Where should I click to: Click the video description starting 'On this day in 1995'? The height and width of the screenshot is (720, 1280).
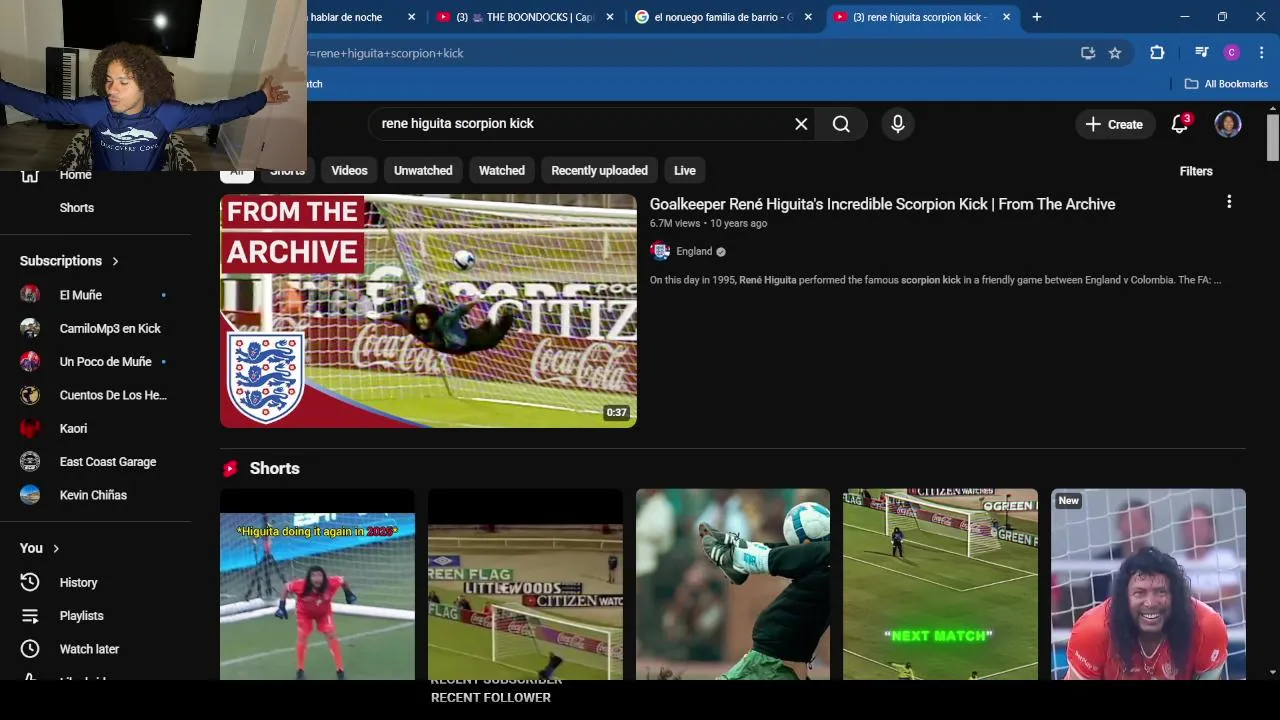click(935, 280)
